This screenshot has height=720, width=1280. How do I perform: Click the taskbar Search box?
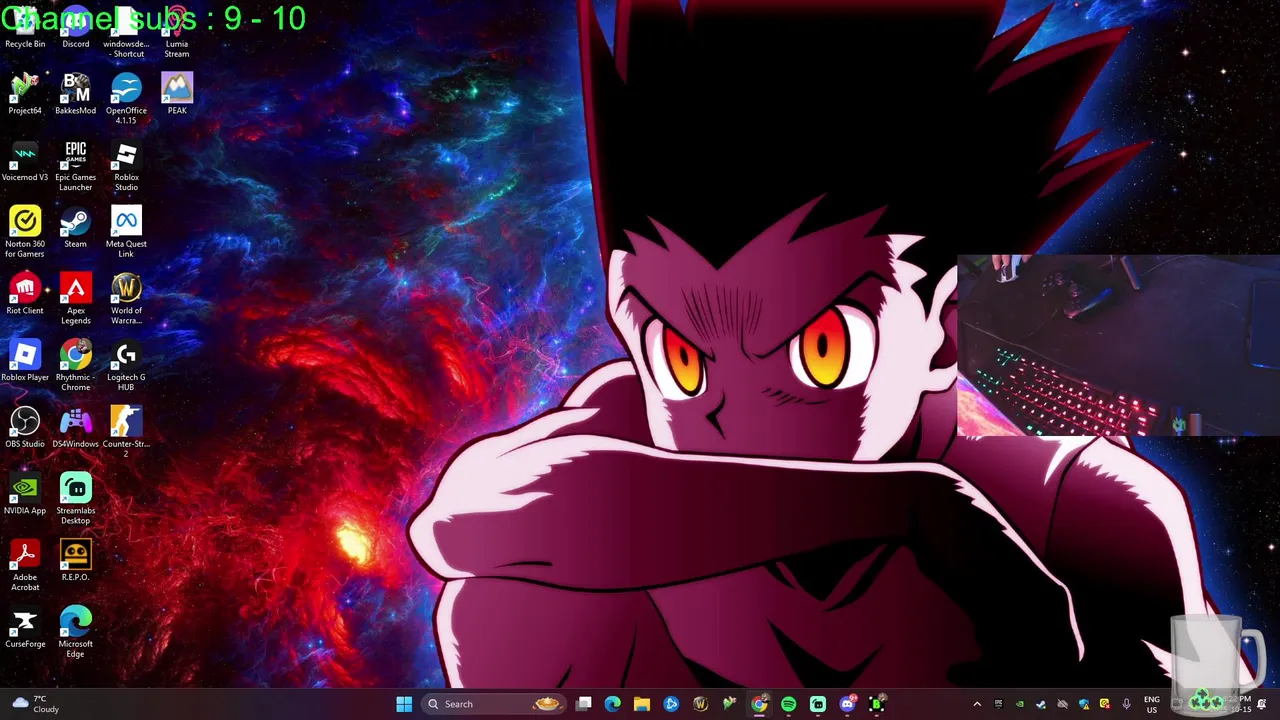(495, 704)
